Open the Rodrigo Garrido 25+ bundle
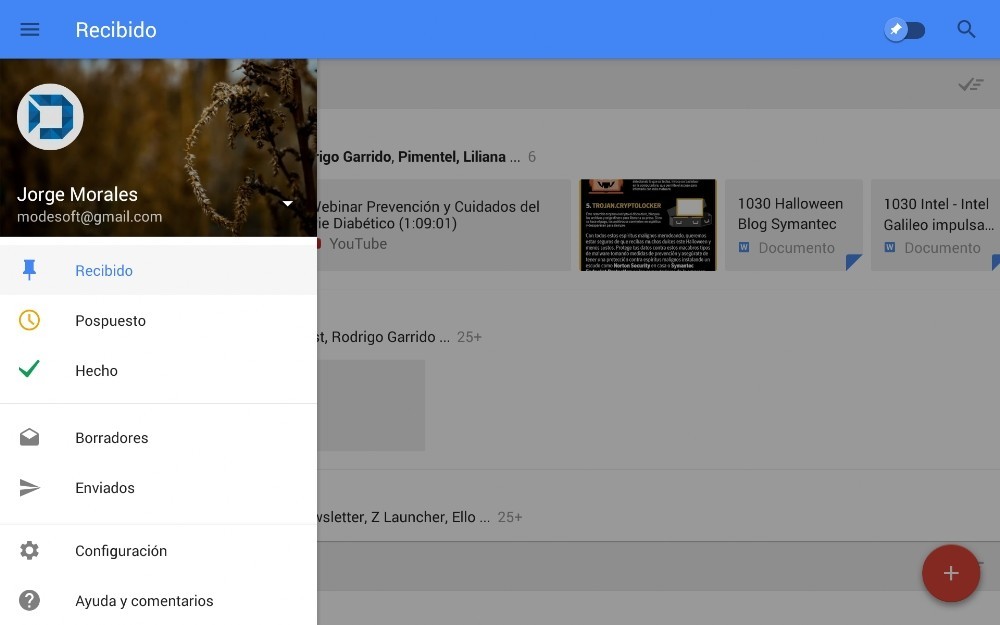Screen dimensions: 1000x625 pos(400,337)
